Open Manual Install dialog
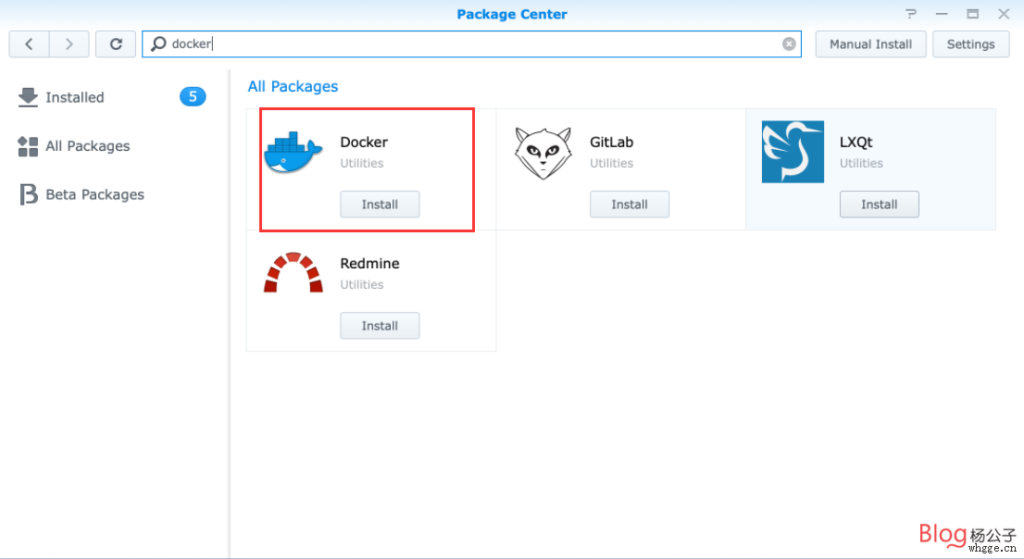The height and width of the screenshot is (559, 1024). (871, 44)
